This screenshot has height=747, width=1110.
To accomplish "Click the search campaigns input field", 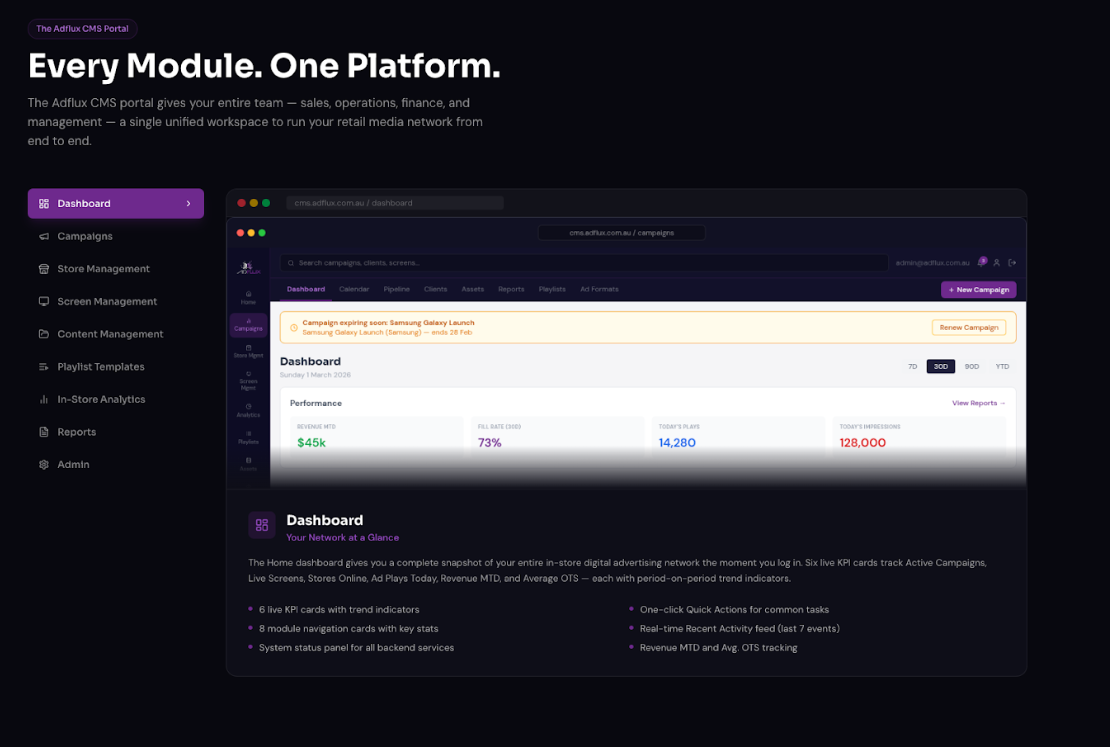I will [x=584, y=263].
